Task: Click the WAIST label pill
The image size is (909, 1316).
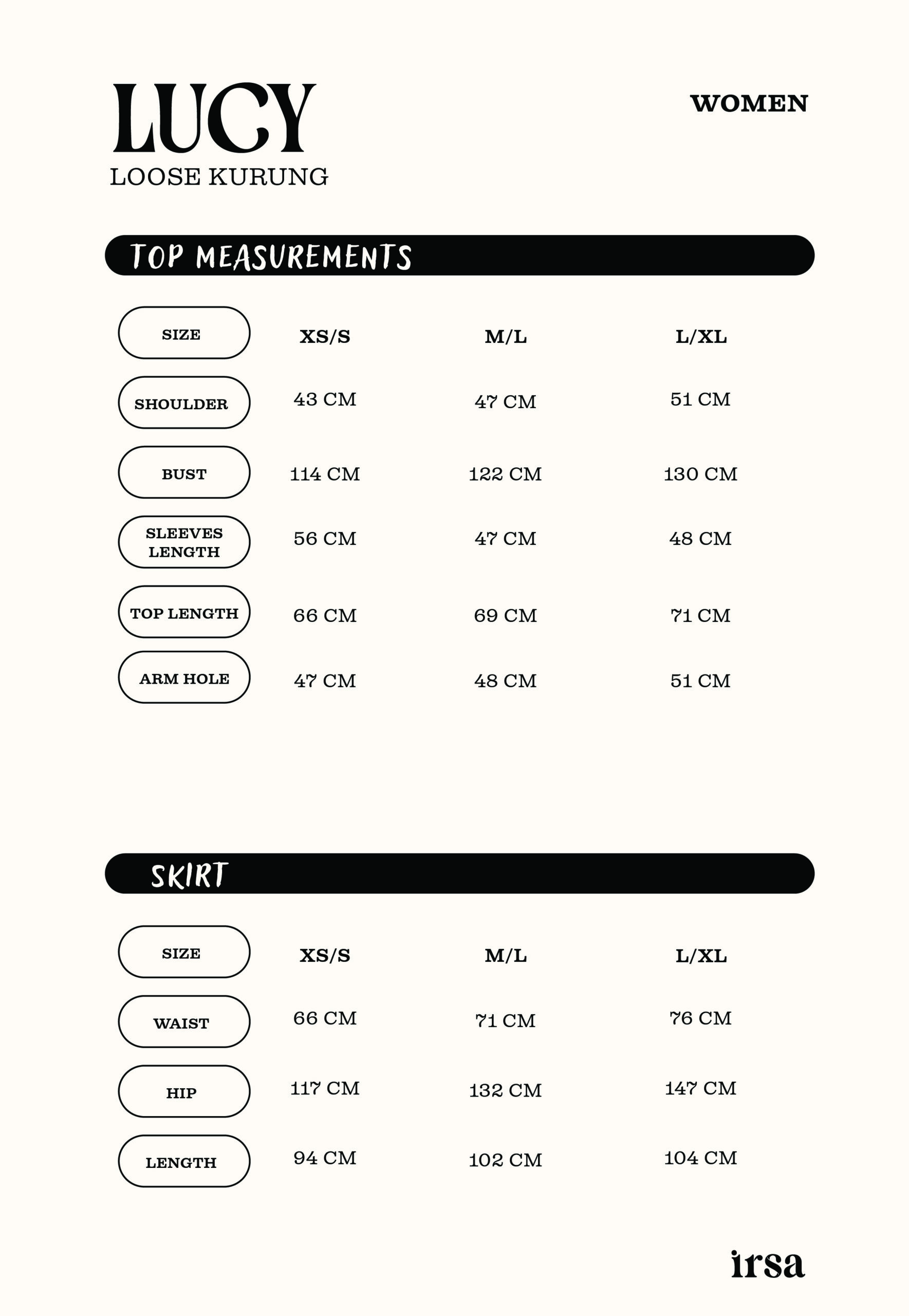Action: [x=184, y=1022]
